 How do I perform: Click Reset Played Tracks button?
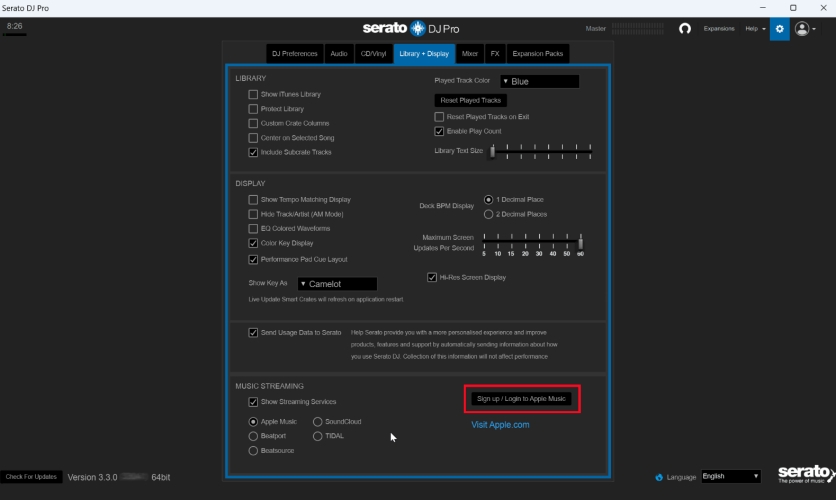(470, 100)
